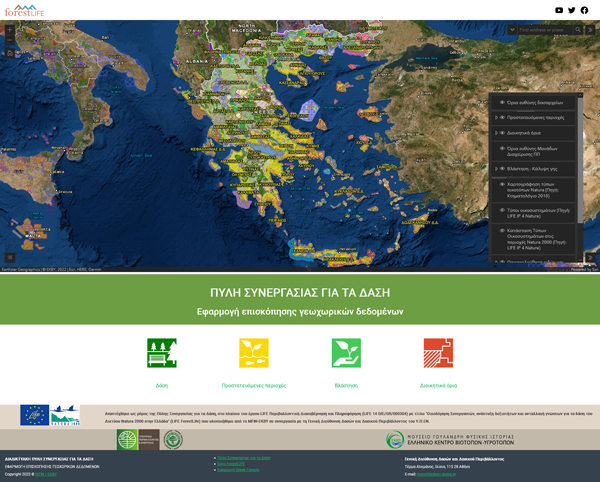The width and height of the screenshot is (600, 482).
Task: Toggle visibility of Διοικητικά όρια layer
Action: (502, 132)
